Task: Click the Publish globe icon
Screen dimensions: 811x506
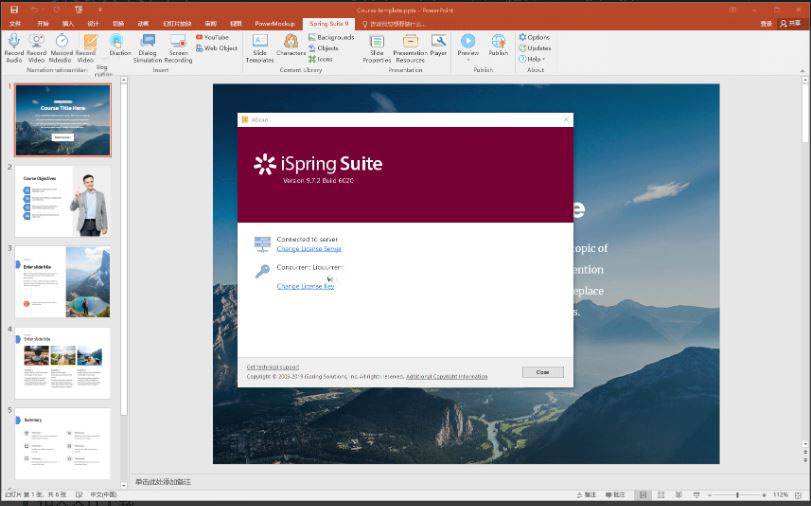Action: tap(498, 41)
